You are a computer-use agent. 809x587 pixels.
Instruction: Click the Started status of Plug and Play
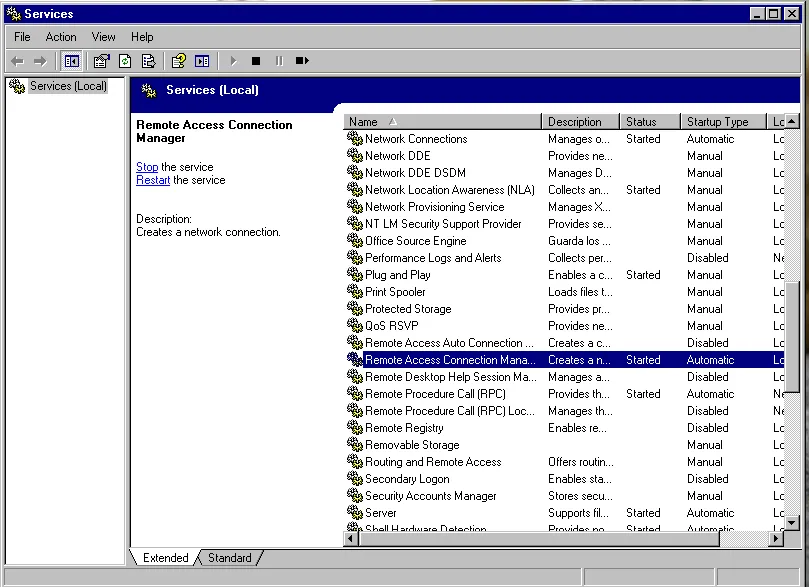tap(643, 275)
